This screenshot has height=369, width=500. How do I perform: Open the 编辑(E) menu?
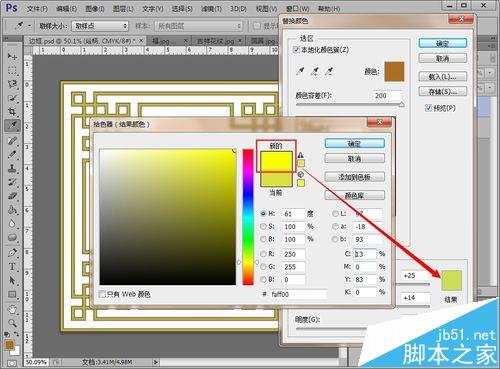point(66,9)
